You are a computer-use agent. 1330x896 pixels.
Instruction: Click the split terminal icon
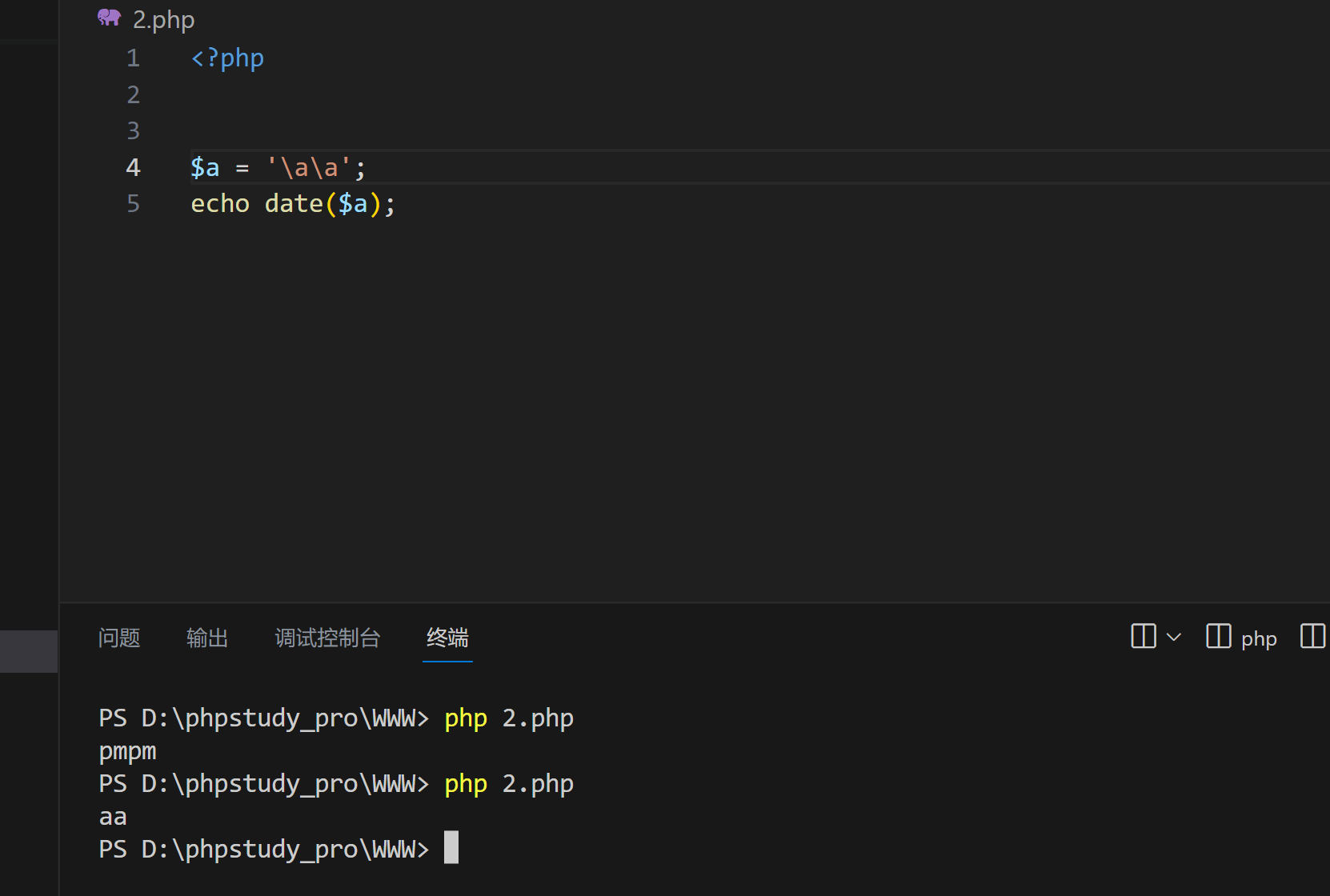click(1144, 636)
